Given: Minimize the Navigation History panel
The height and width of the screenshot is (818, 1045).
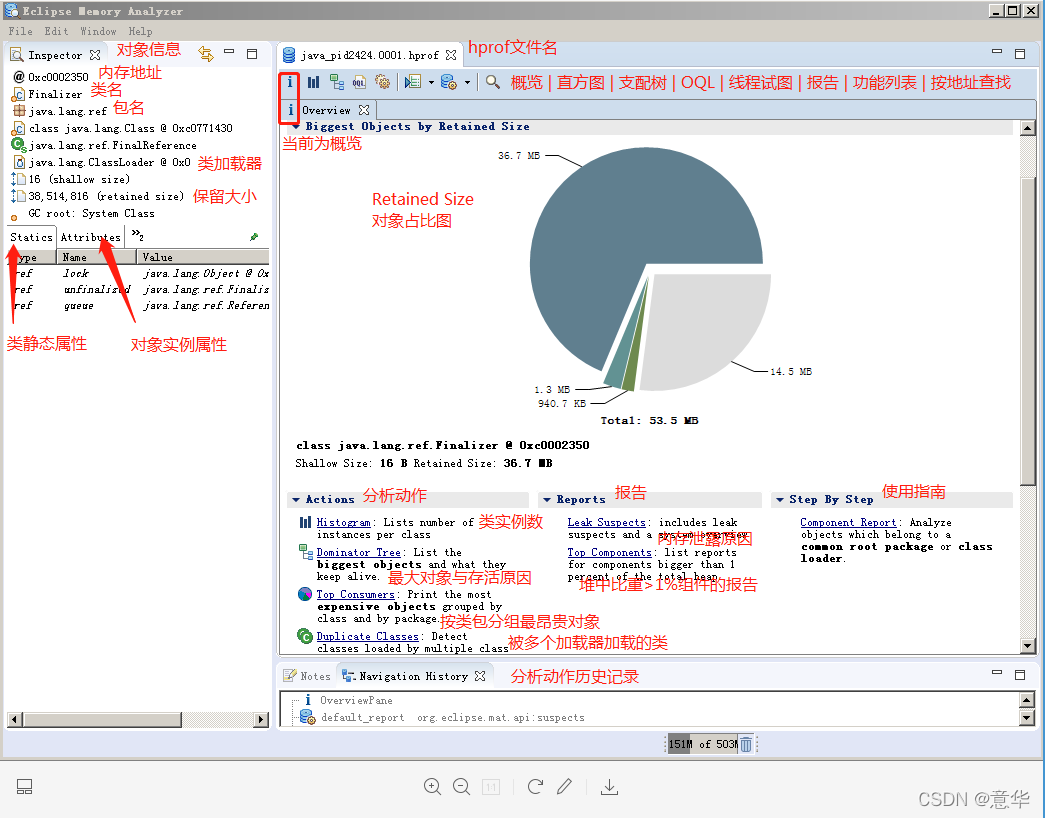Looking at the screenshot, I should click(997, 672).
